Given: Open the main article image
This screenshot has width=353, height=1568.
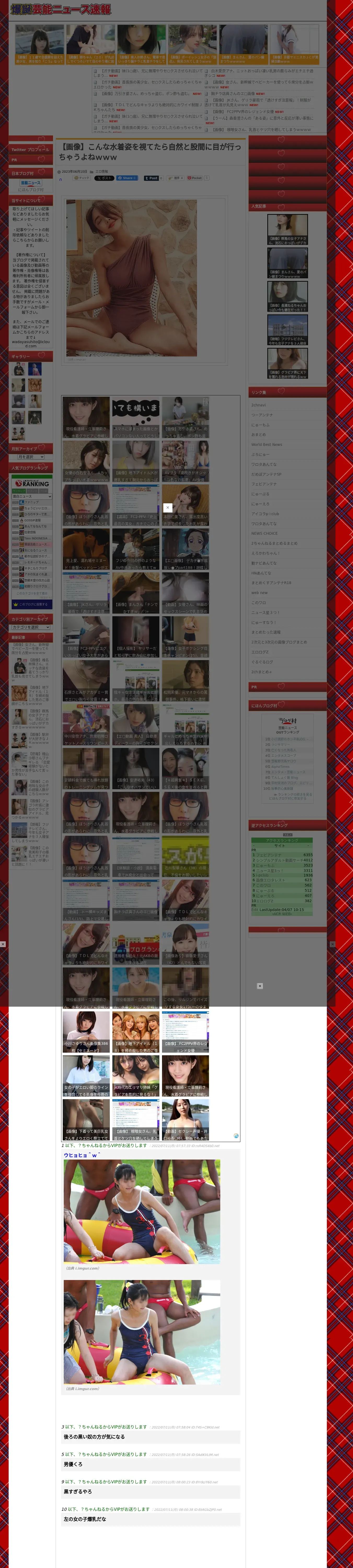Looking at the screenshot, I should coord(131,278).
